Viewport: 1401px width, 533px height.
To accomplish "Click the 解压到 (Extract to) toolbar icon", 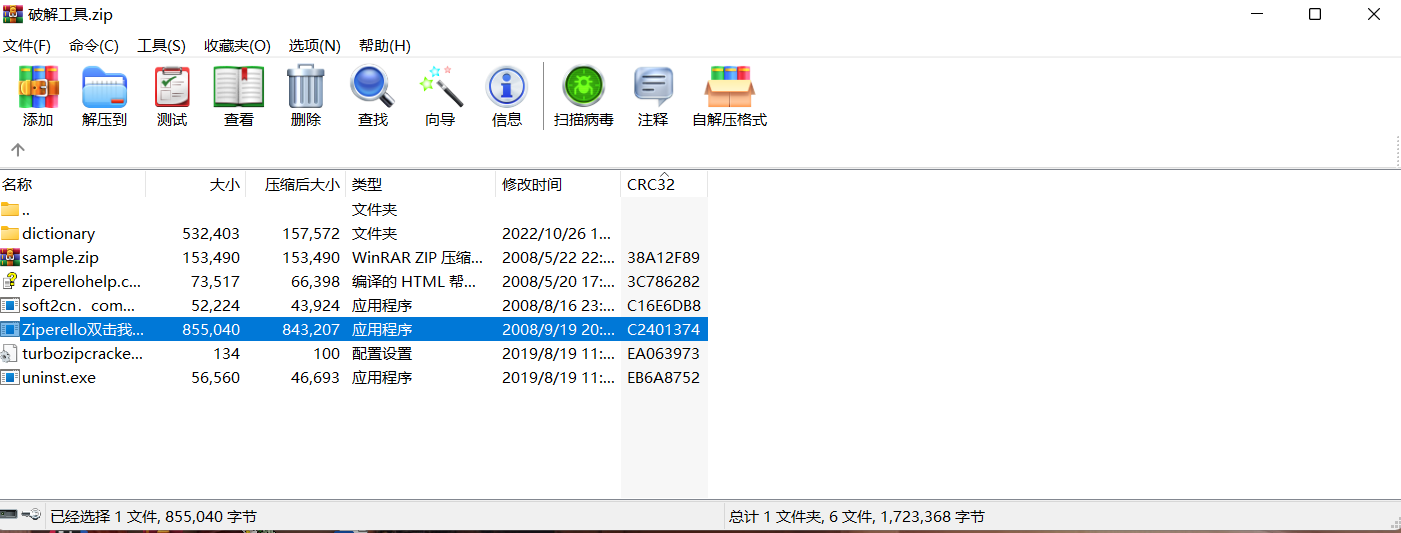I will click(104, 88).
